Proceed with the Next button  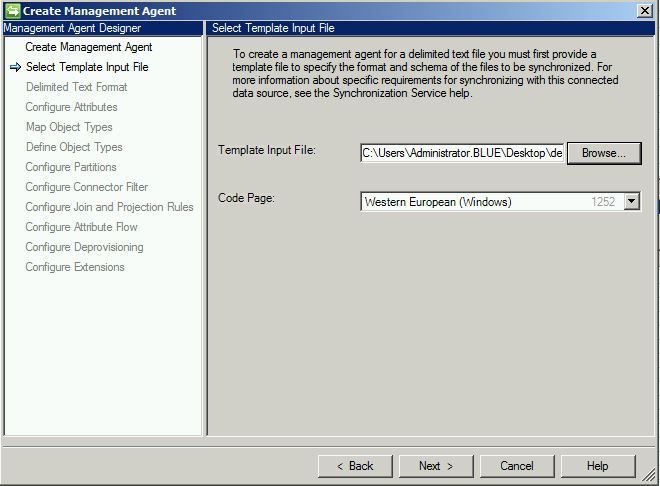[436, 466]
